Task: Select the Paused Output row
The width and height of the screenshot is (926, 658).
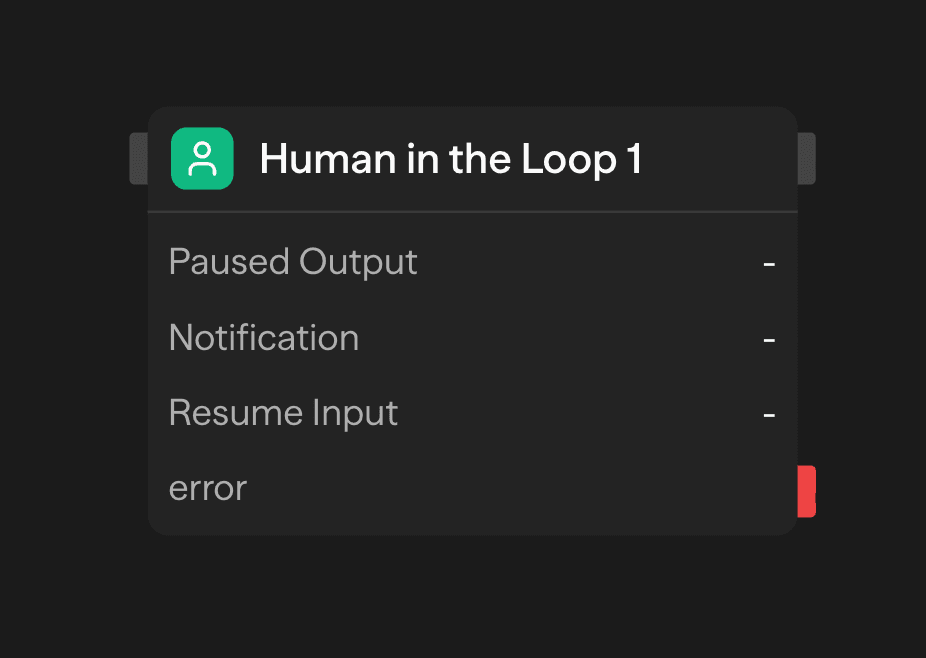Action: click(x=293, y=262)
